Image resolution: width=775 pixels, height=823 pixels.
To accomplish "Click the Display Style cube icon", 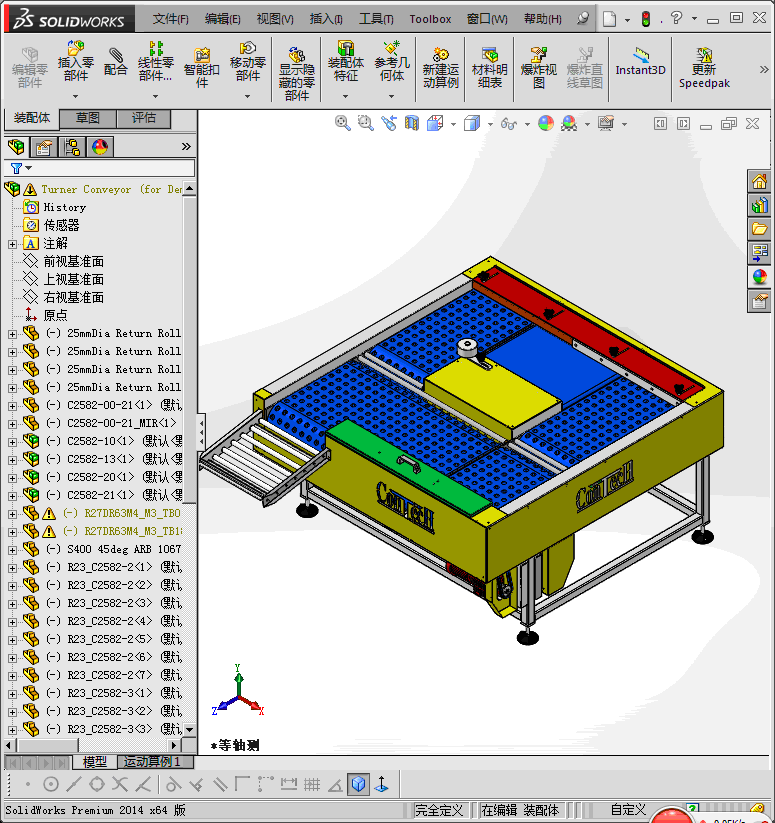I will click(472, 123).
